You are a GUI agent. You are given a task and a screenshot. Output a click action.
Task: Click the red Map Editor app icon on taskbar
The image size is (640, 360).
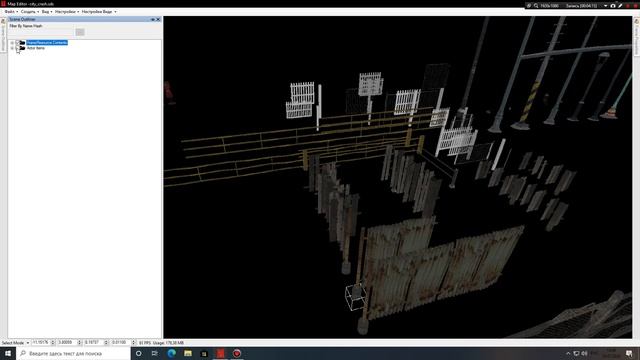pyautogui.click(x=220, y=353)
